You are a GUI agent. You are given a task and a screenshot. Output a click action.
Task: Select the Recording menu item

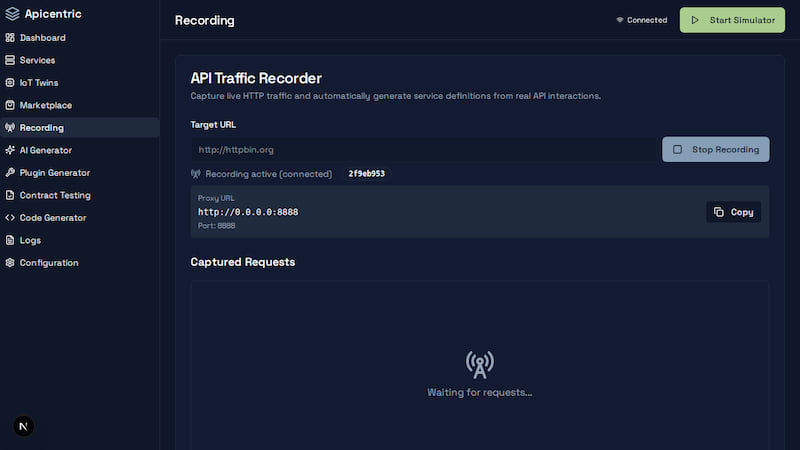42,128
